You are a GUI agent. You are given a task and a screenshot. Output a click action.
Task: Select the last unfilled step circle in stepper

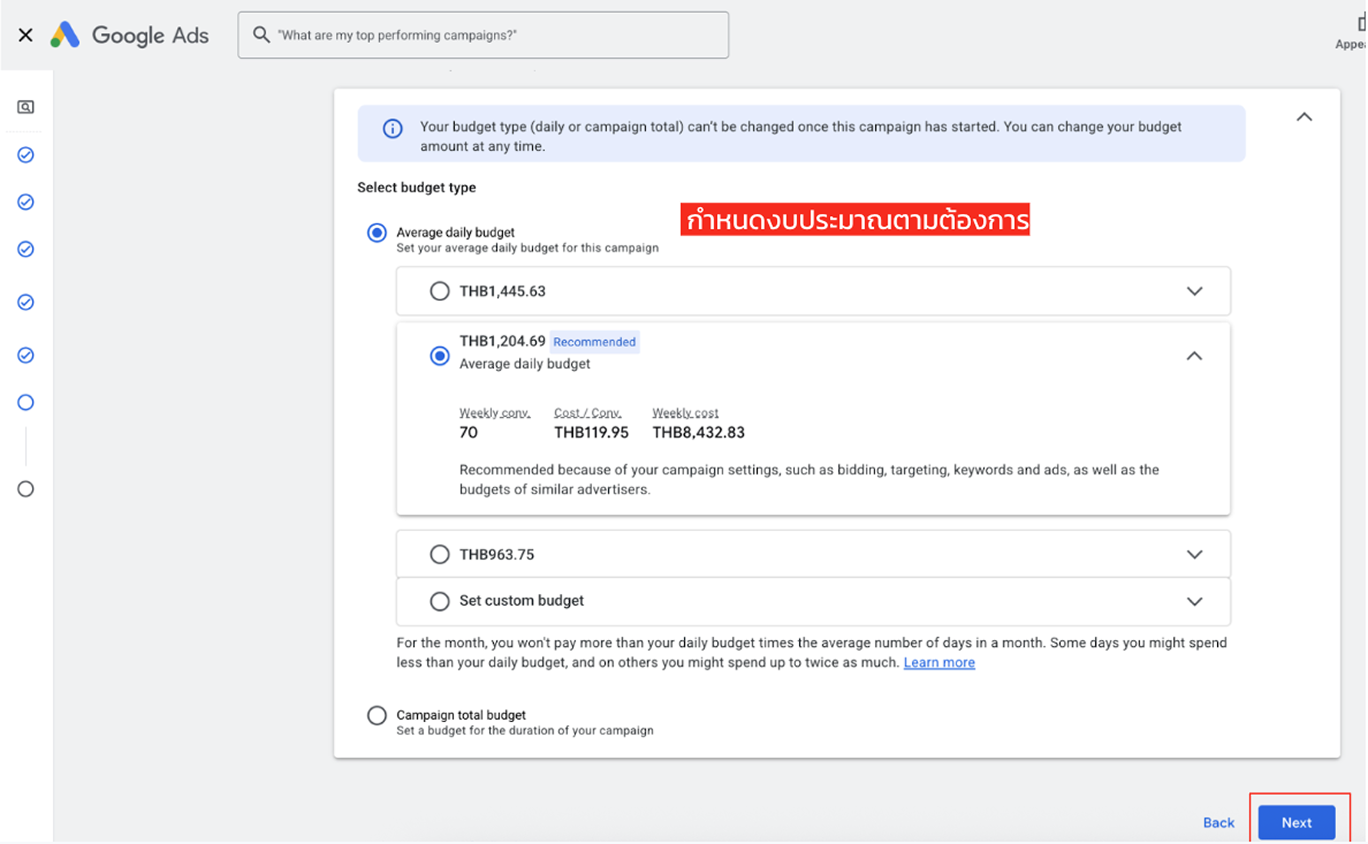[26, 489]
